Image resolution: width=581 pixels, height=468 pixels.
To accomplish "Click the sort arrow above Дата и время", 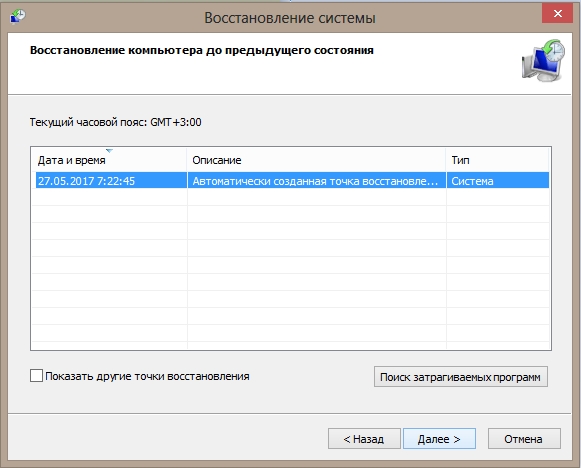I will click(x=109, y=150).
